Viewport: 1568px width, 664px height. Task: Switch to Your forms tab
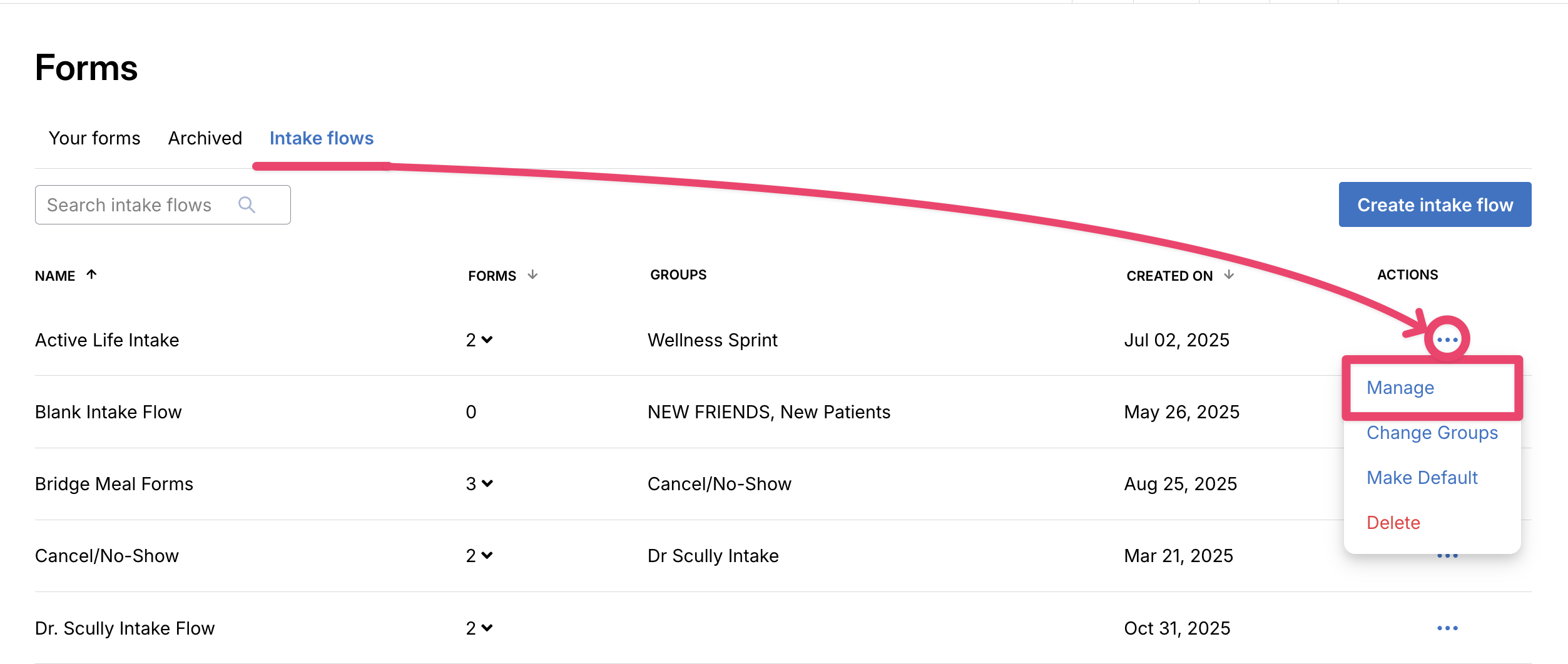tap(94, 138)
